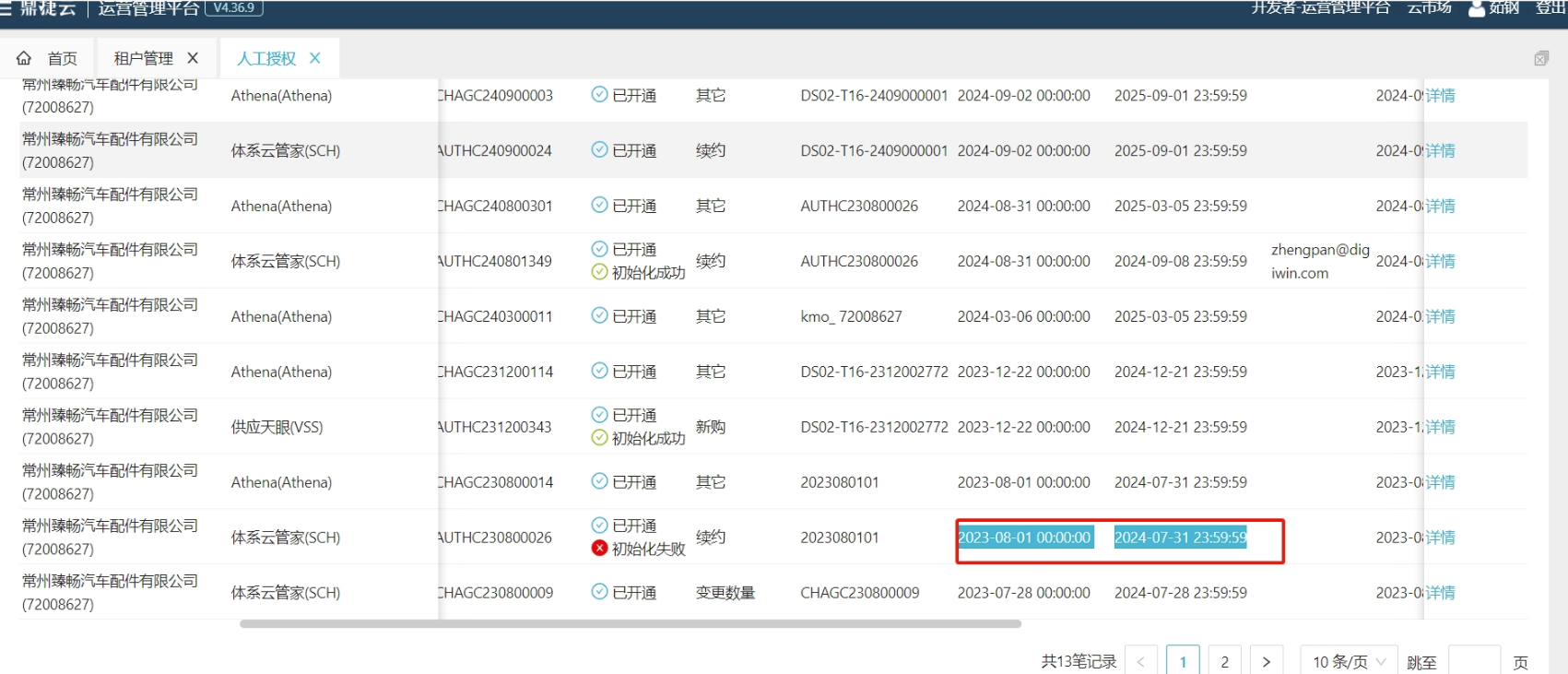Screen dimensions: 1568x674
Task: Click highlighted start date 2023-08-01 00:00:00
Action: click(x=1024, y=538)
